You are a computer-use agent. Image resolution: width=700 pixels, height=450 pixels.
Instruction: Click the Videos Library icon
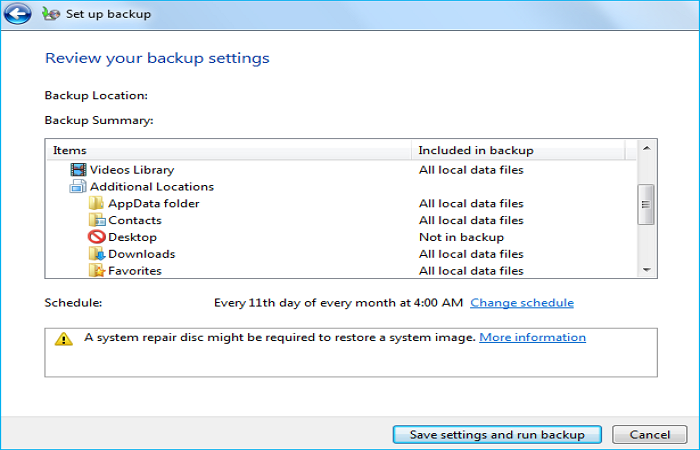click(x=78, y=170)
